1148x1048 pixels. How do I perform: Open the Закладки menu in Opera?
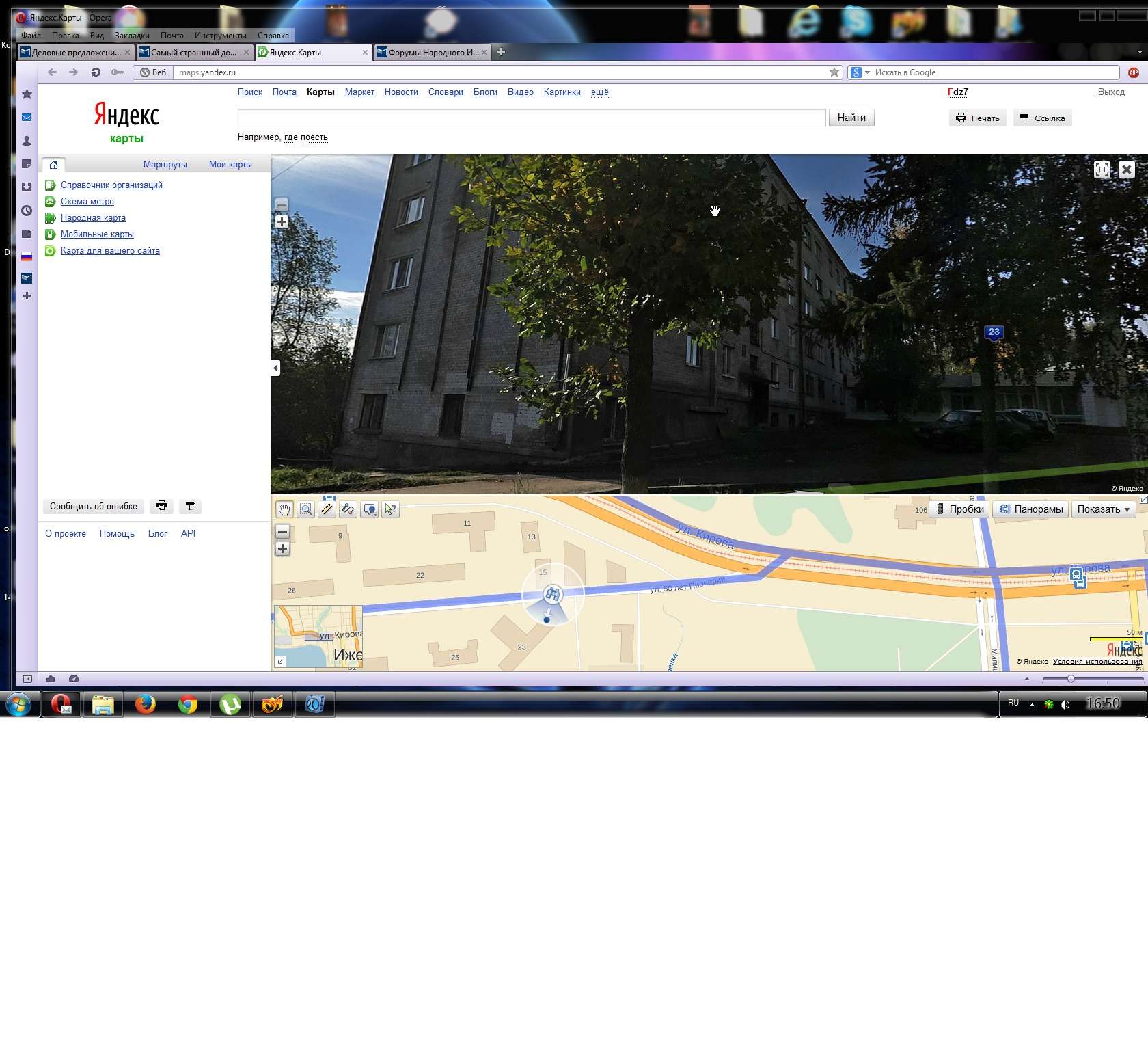pyautogui.click(x=132, y=36)
